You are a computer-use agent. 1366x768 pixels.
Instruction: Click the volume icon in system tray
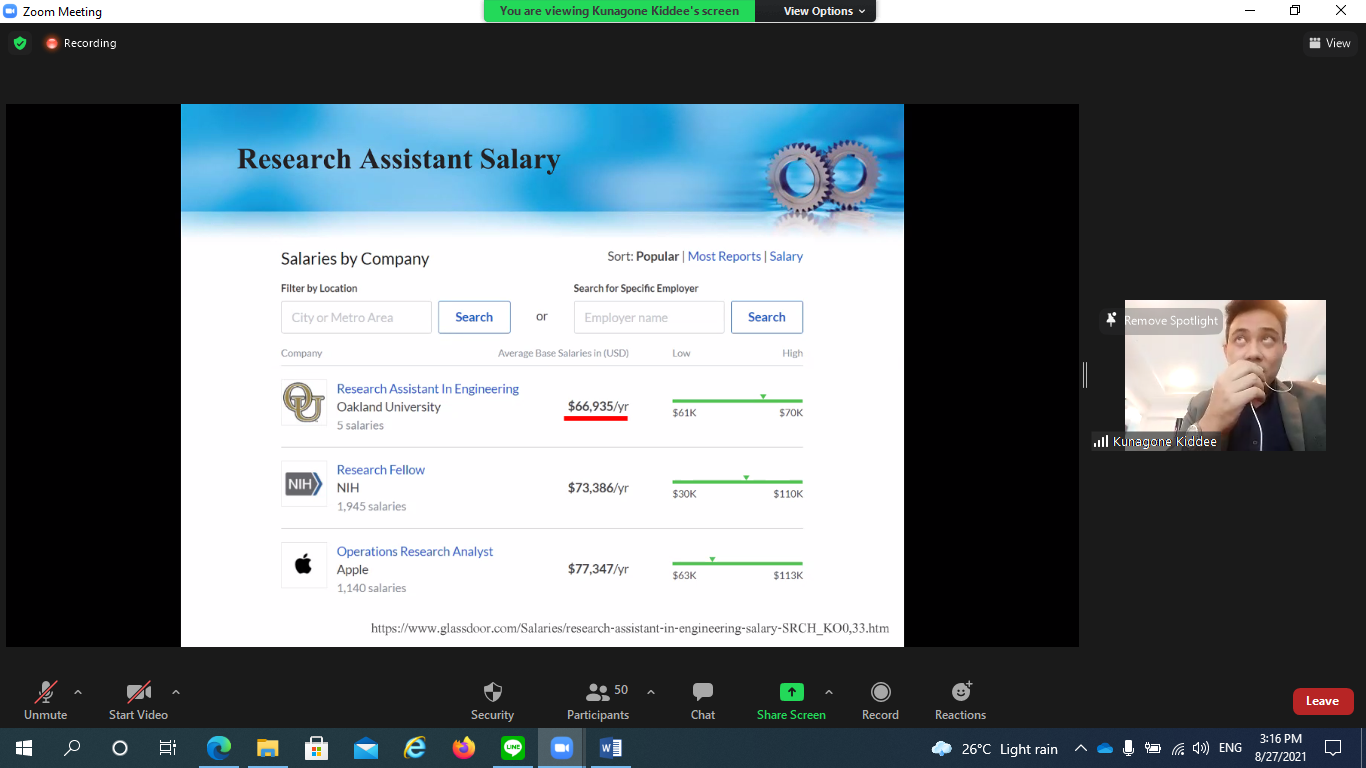click(x=1201, y=748)
